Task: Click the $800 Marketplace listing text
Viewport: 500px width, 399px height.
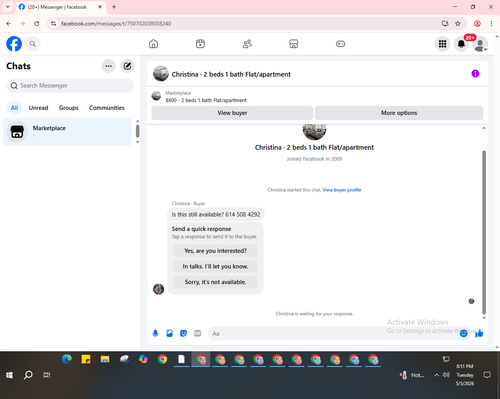Action: pyautogui.click(x=206, y=100)
